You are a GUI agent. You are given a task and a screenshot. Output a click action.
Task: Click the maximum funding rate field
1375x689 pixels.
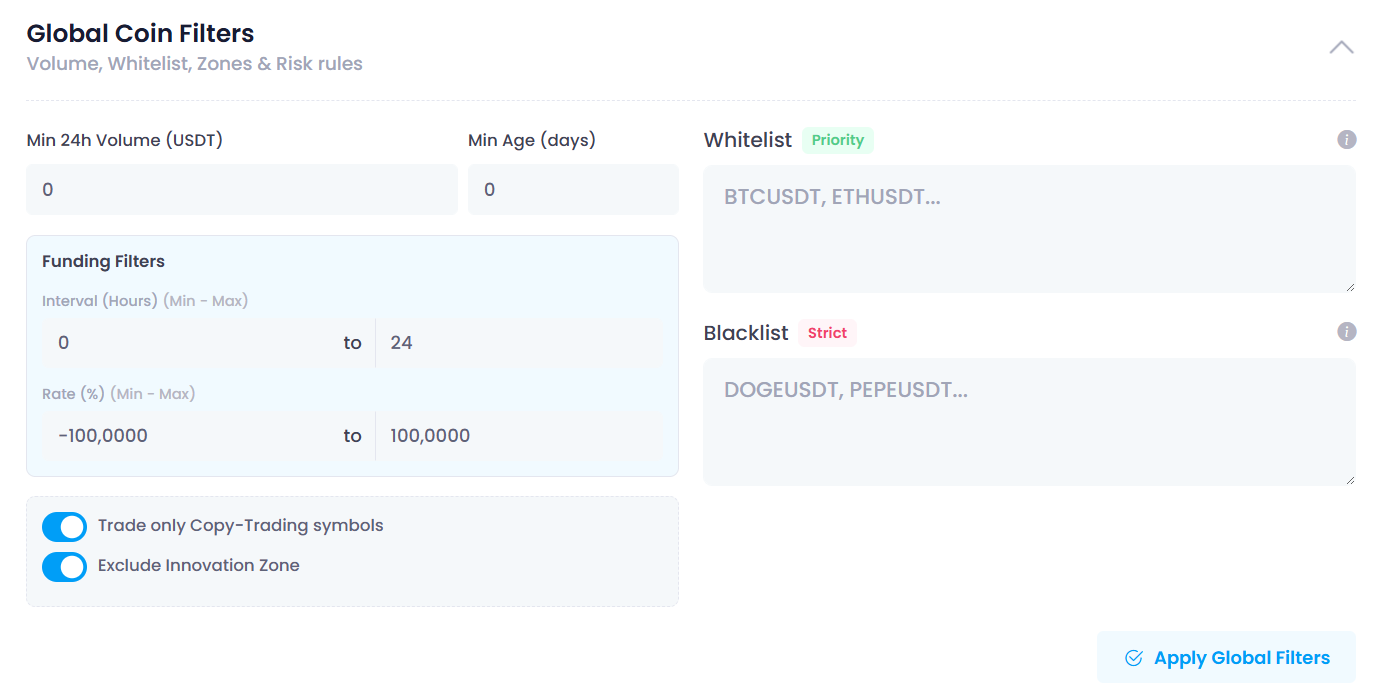pos(518,436)
